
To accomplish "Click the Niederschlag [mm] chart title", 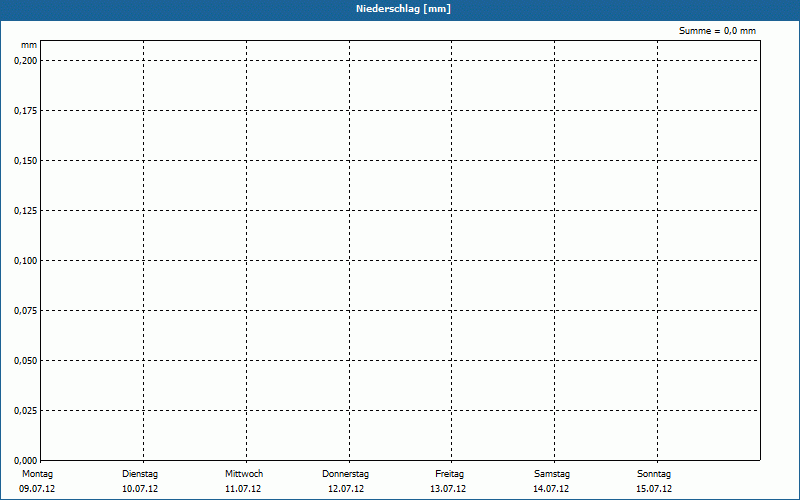I will pyautogui.click(x=403, y=9).
